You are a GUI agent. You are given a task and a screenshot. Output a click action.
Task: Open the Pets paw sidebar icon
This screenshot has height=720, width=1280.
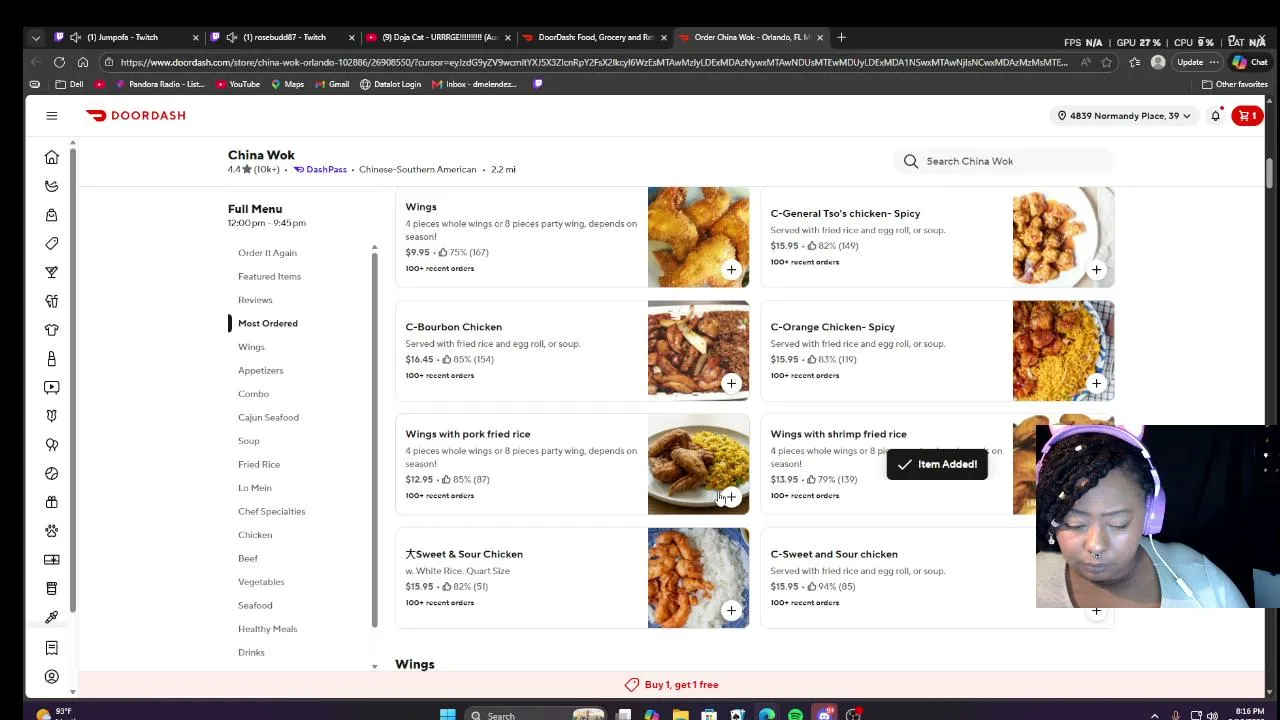click(52, 531)
